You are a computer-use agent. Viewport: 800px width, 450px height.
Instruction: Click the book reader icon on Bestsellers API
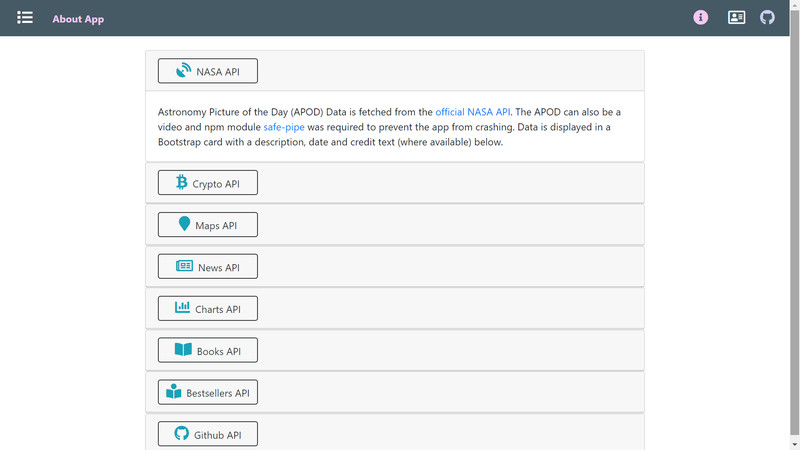click(x=173, y=391)
